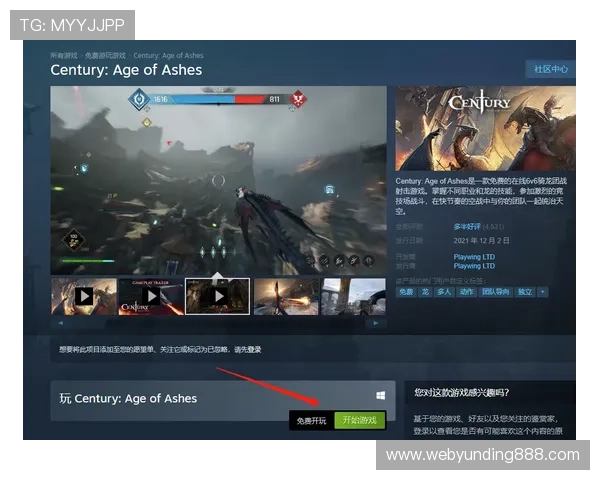The image size is (600, 480).
Task: Click the Century: Age of Ashes breadcrumb
Action: tap(168, 56)
